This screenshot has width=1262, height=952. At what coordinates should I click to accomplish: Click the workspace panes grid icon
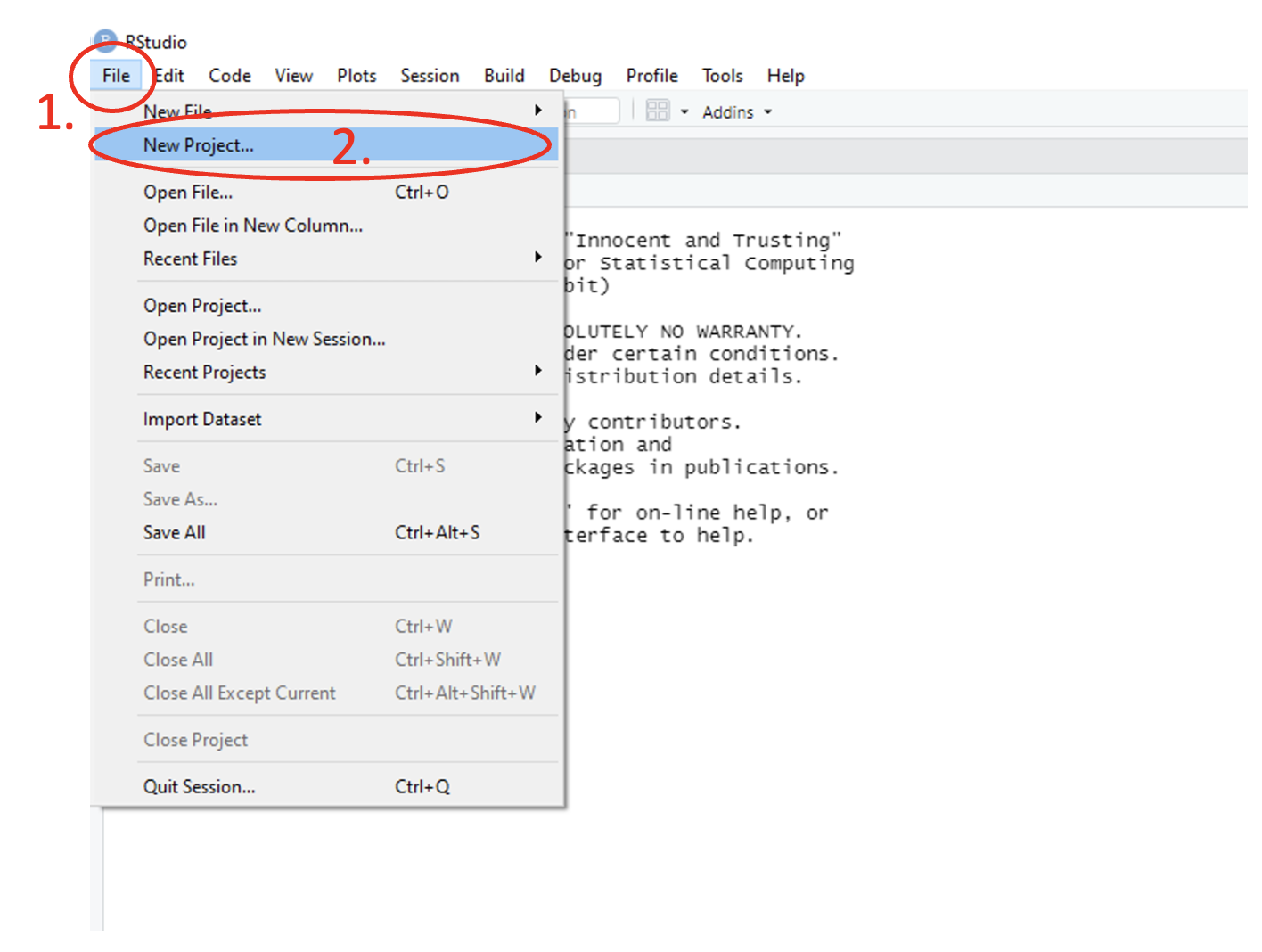coord(658,111)
